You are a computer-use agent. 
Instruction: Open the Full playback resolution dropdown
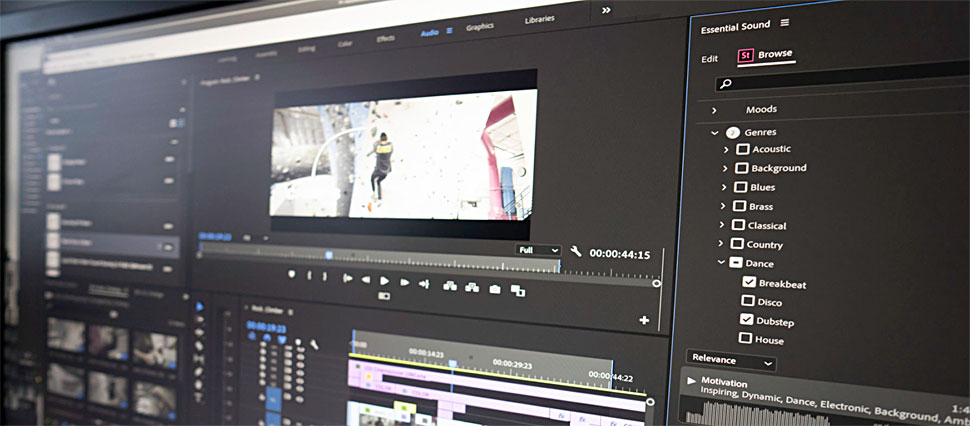click(538, 249)
